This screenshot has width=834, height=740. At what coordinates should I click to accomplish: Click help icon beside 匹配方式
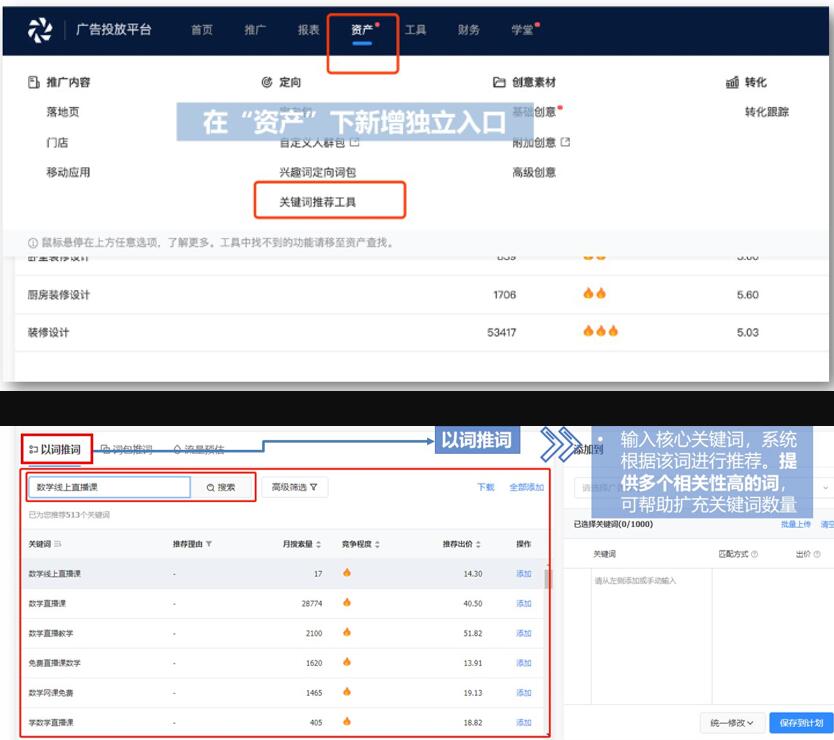[x=754, y=554]
